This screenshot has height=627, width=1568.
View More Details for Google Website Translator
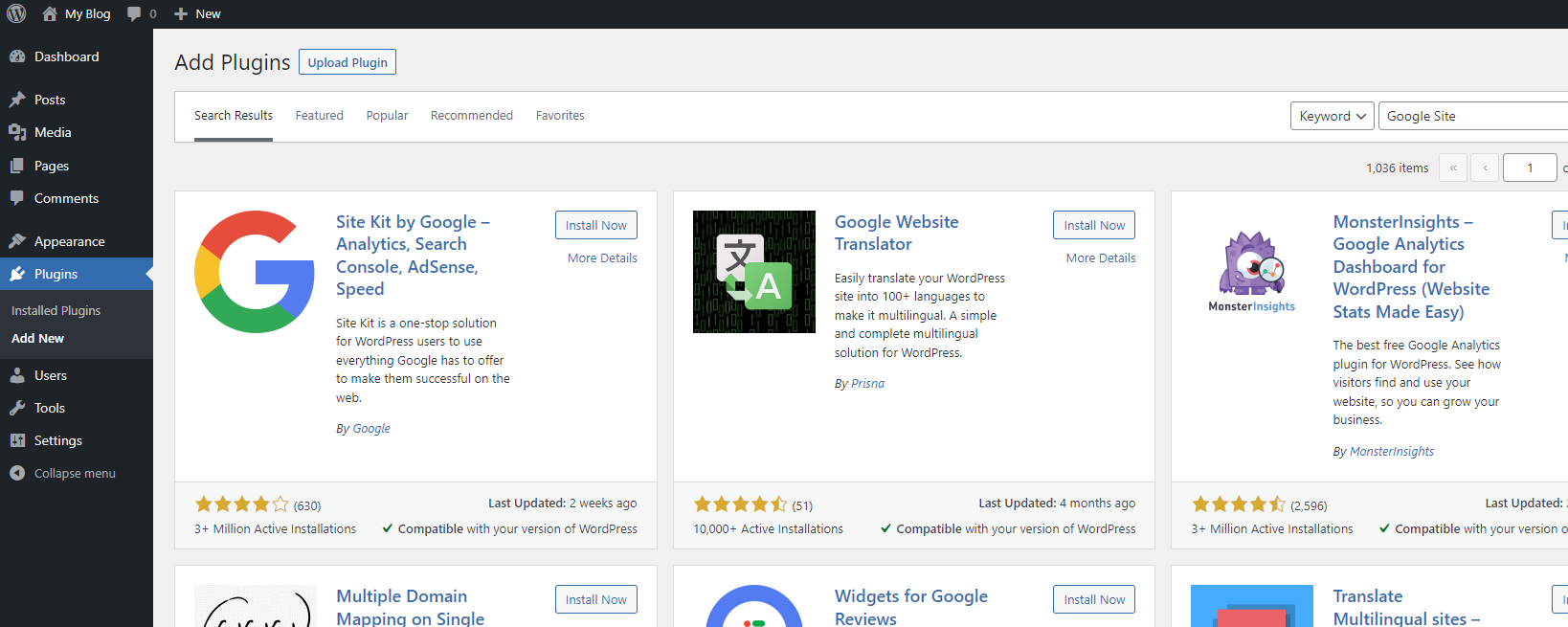pyautogui.click(x=1101, y=258)
